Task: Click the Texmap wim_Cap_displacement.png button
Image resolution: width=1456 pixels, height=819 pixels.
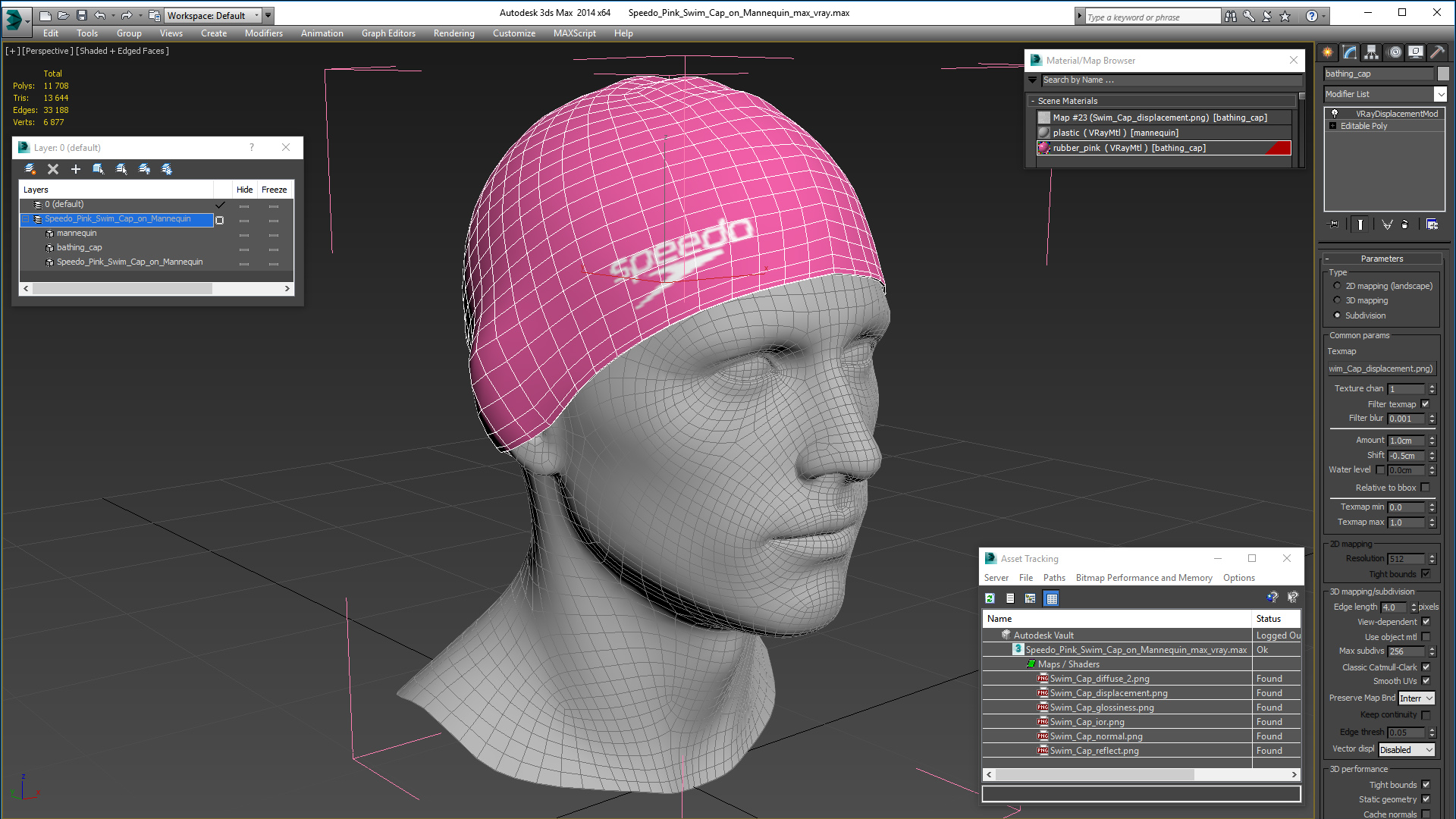Action: [1381, 369]
